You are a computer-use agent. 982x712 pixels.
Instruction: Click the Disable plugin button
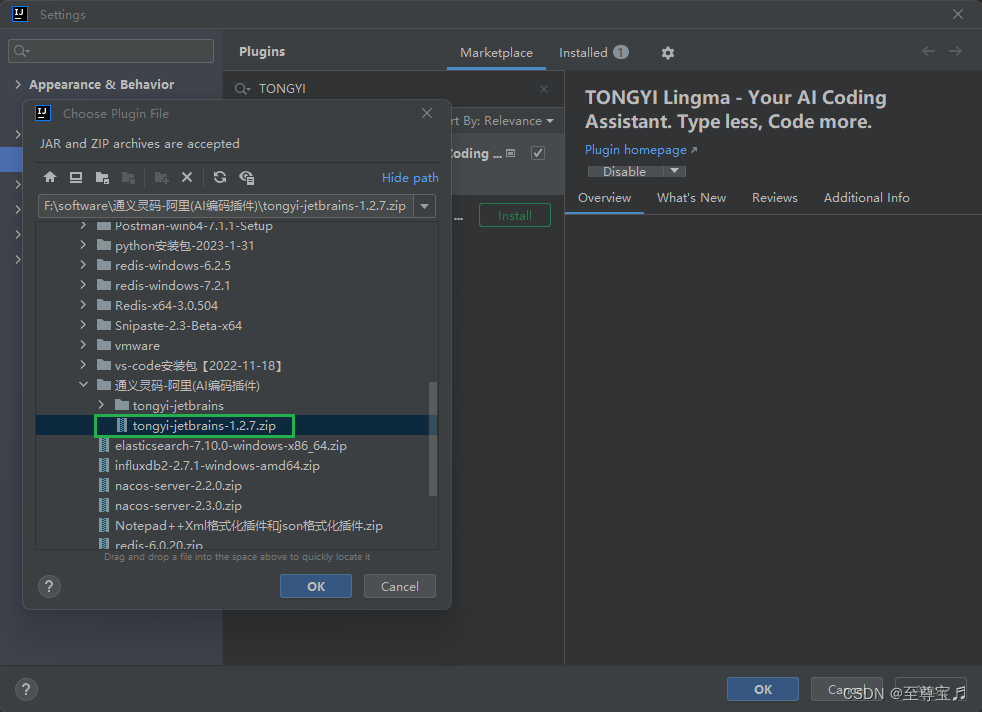625,171
